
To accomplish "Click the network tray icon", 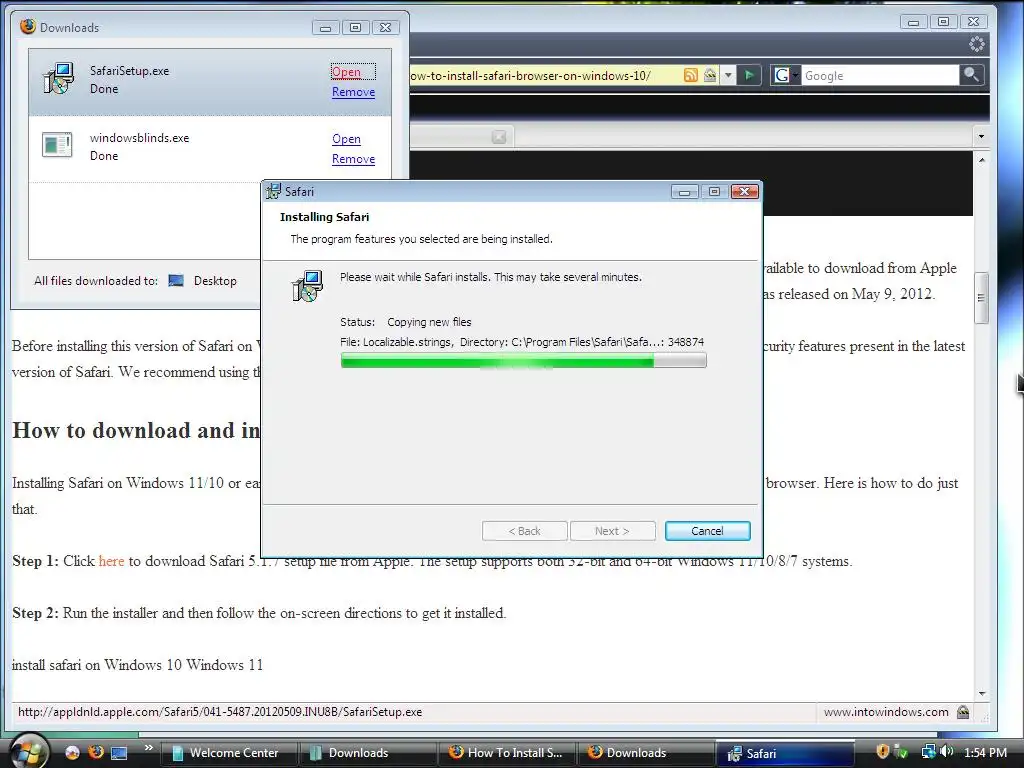I will [x=928, y=752].
